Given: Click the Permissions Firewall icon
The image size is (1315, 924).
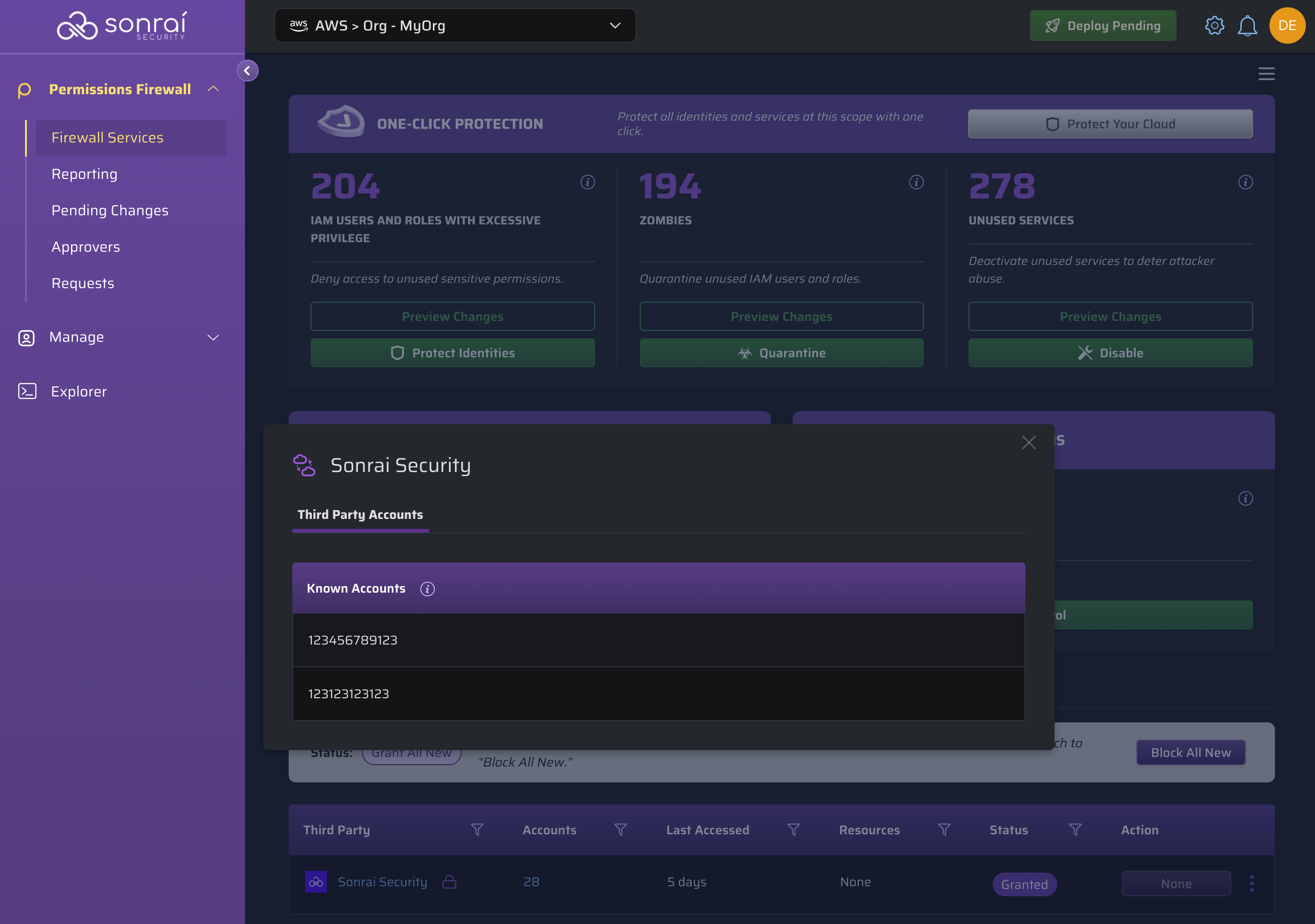Looking at the screenshot, I should point(25,90).
